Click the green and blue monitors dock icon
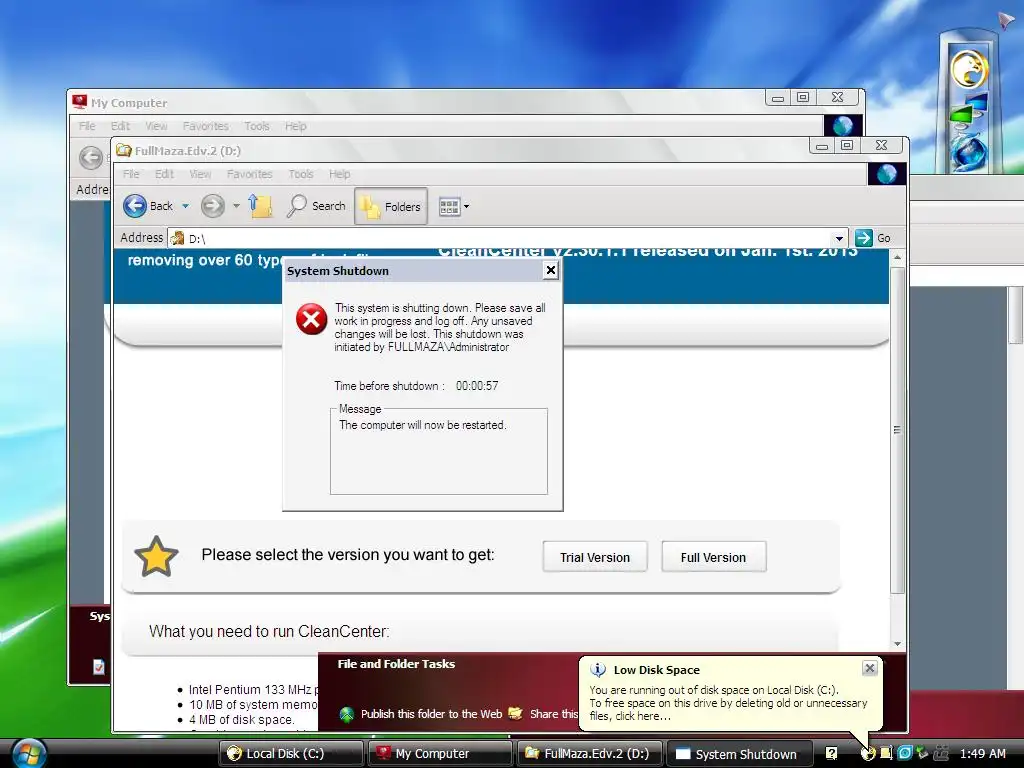The height and width of the screenshot is (768, 1024). 968,110
